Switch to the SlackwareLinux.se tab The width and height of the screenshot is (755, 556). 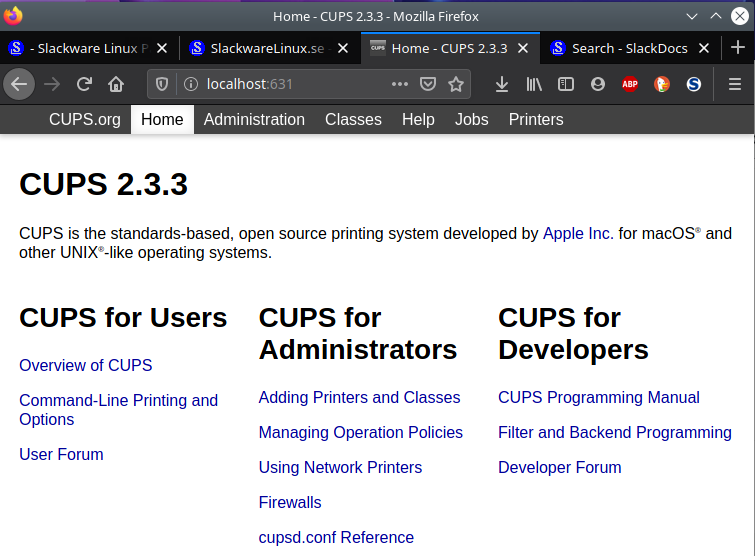270,48
